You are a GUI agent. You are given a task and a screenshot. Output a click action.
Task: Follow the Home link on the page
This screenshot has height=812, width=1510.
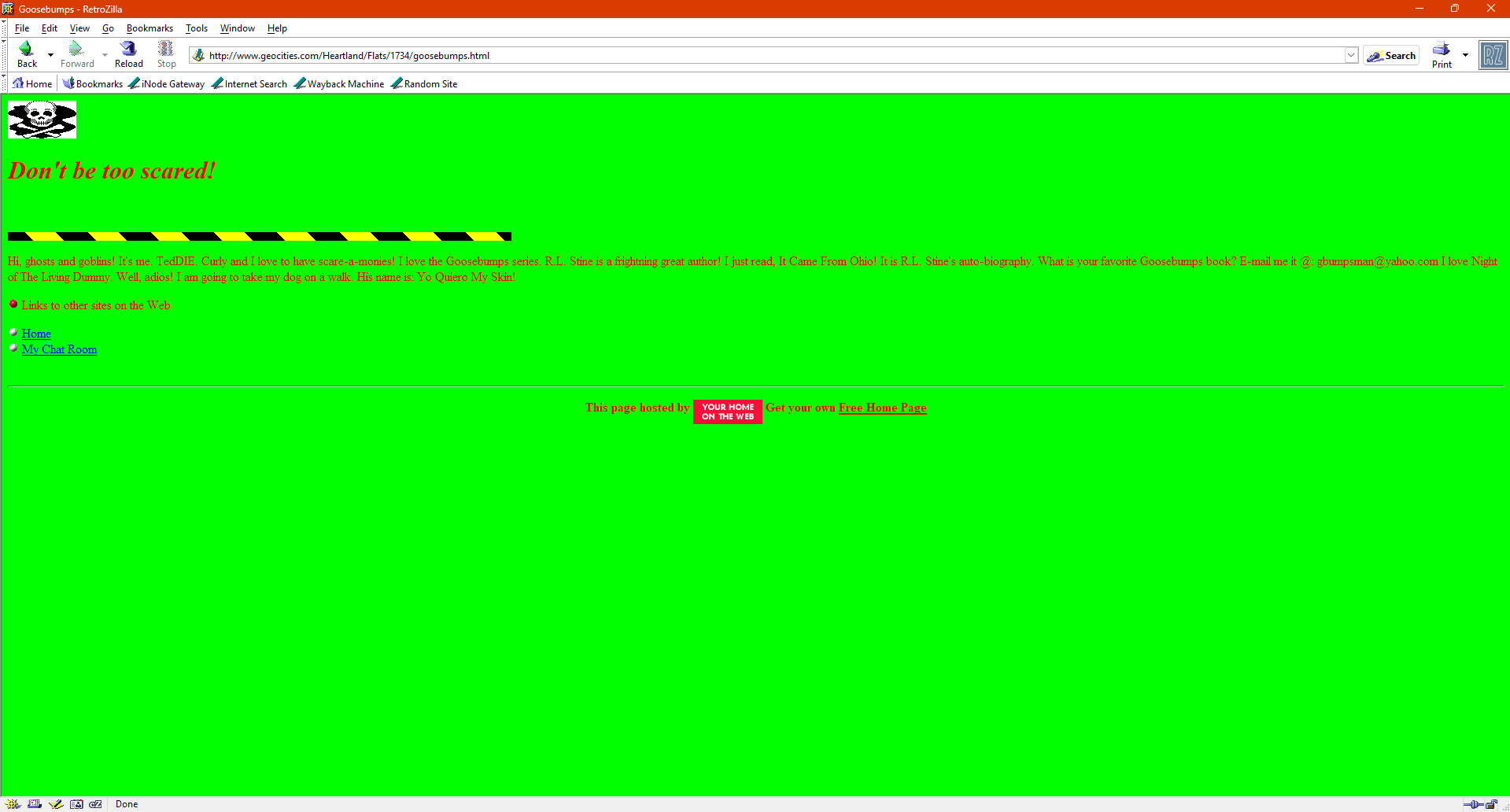click(36, 334)
